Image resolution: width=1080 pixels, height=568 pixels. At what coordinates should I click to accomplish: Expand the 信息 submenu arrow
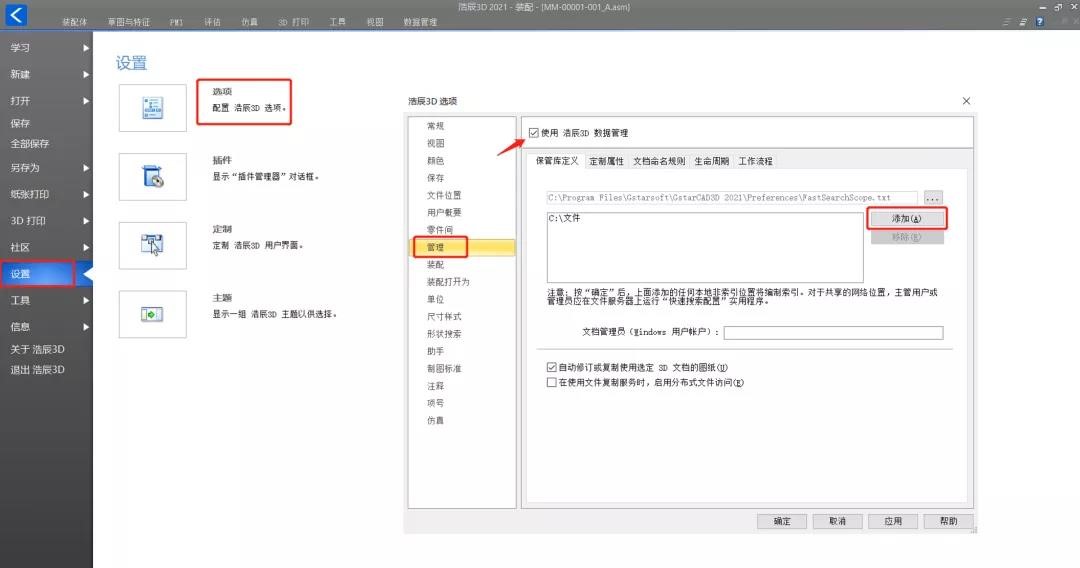pyautogui.click(x=86, y=327)
